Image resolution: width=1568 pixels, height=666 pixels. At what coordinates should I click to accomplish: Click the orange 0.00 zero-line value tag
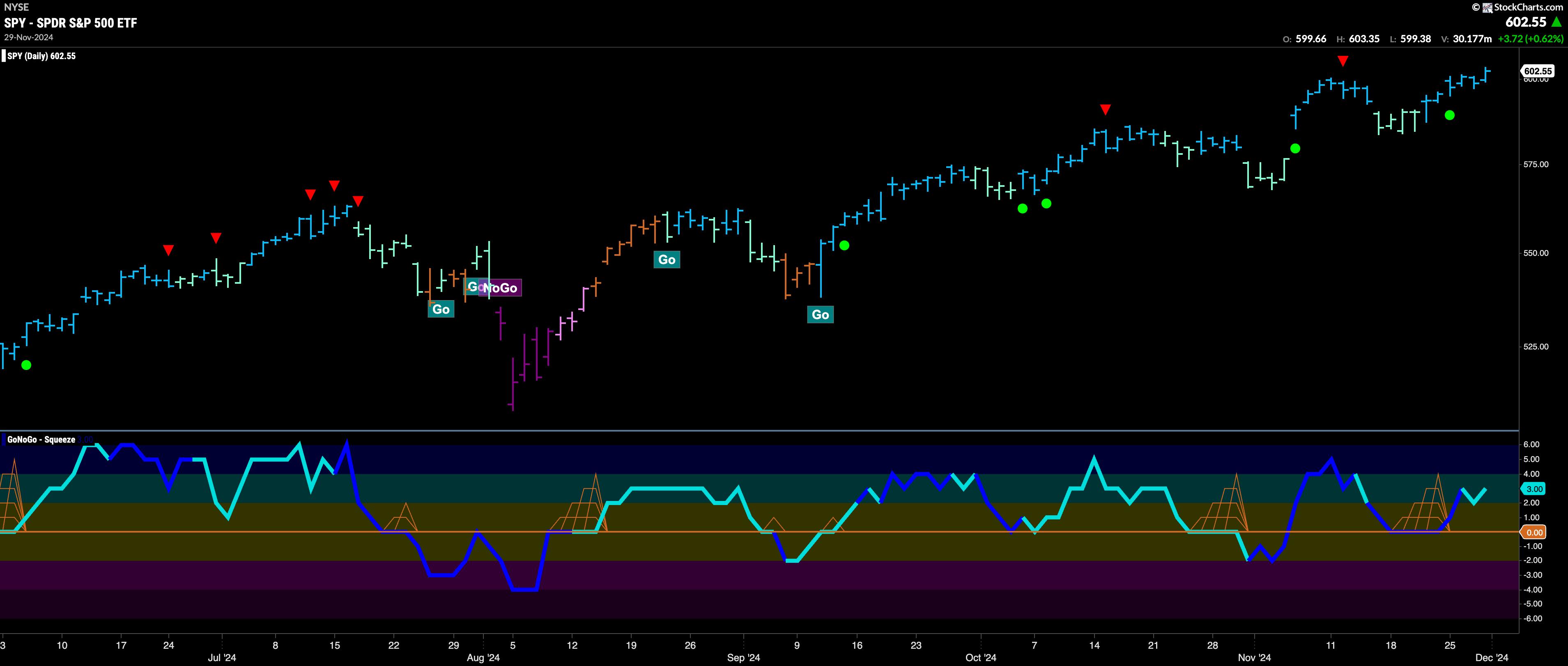[1534, 533]
